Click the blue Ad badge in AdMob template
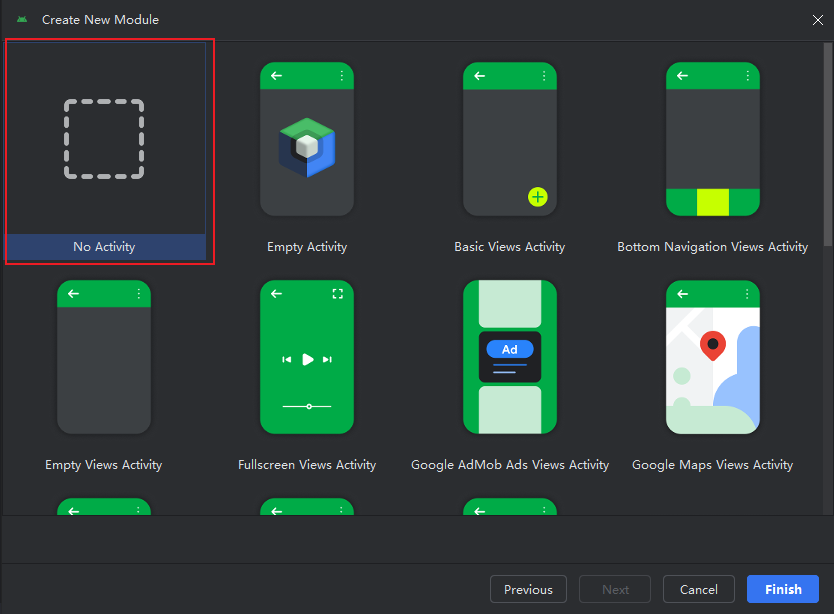The height and width of the screenshot is (614, 834). [x=510, y=350]
